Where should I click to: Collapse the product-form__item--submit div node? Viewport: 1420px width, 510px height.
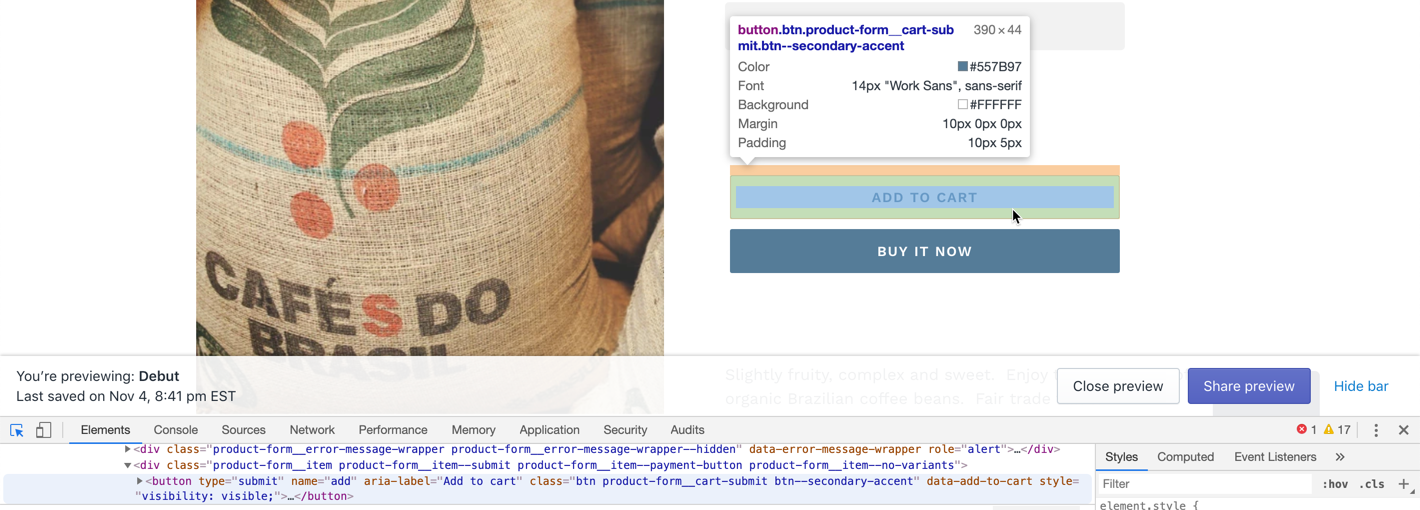(127, 465)
